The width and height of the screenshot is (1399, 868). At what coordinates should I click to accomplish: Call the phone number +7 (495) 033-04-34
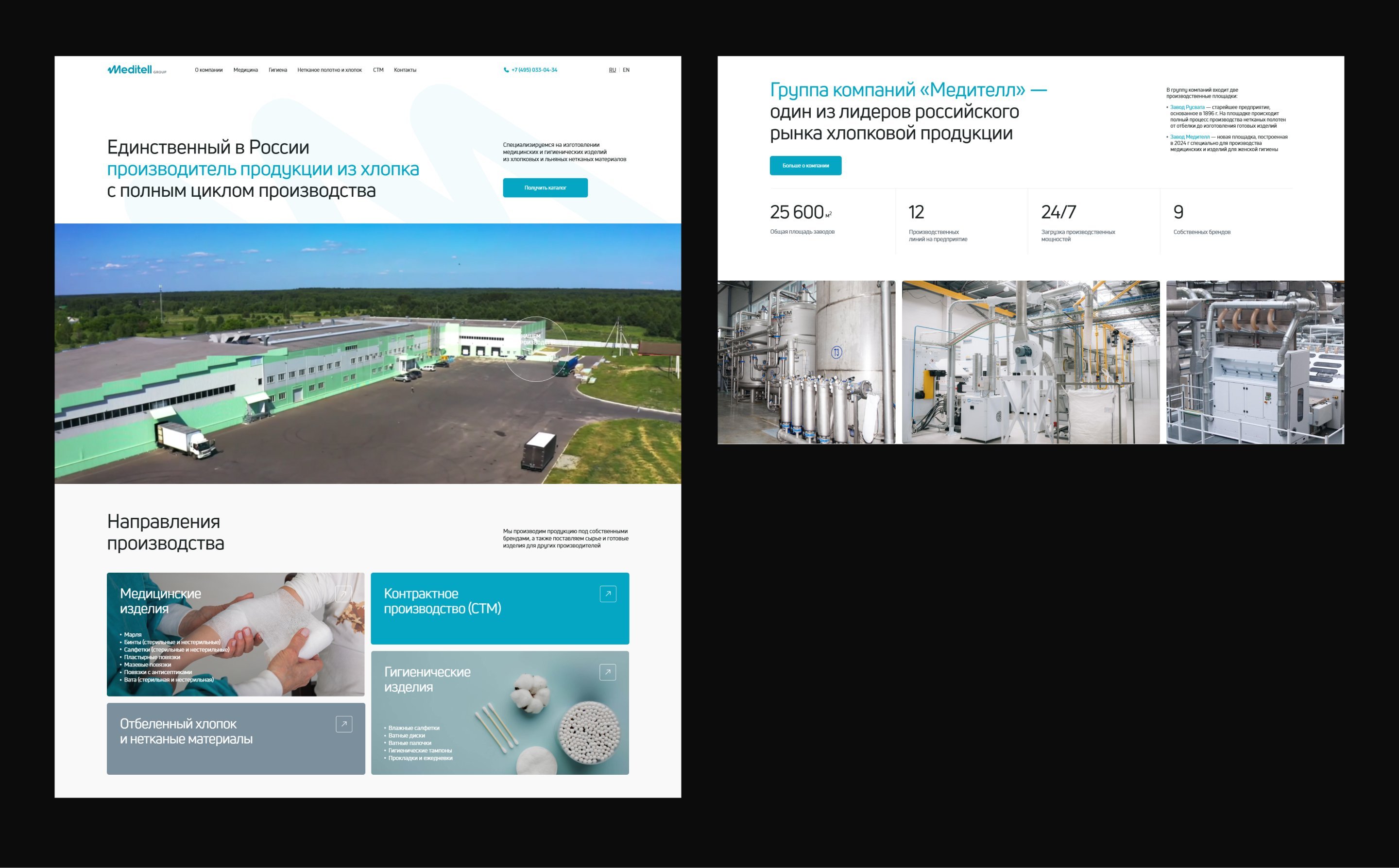(x=534, y=70)
